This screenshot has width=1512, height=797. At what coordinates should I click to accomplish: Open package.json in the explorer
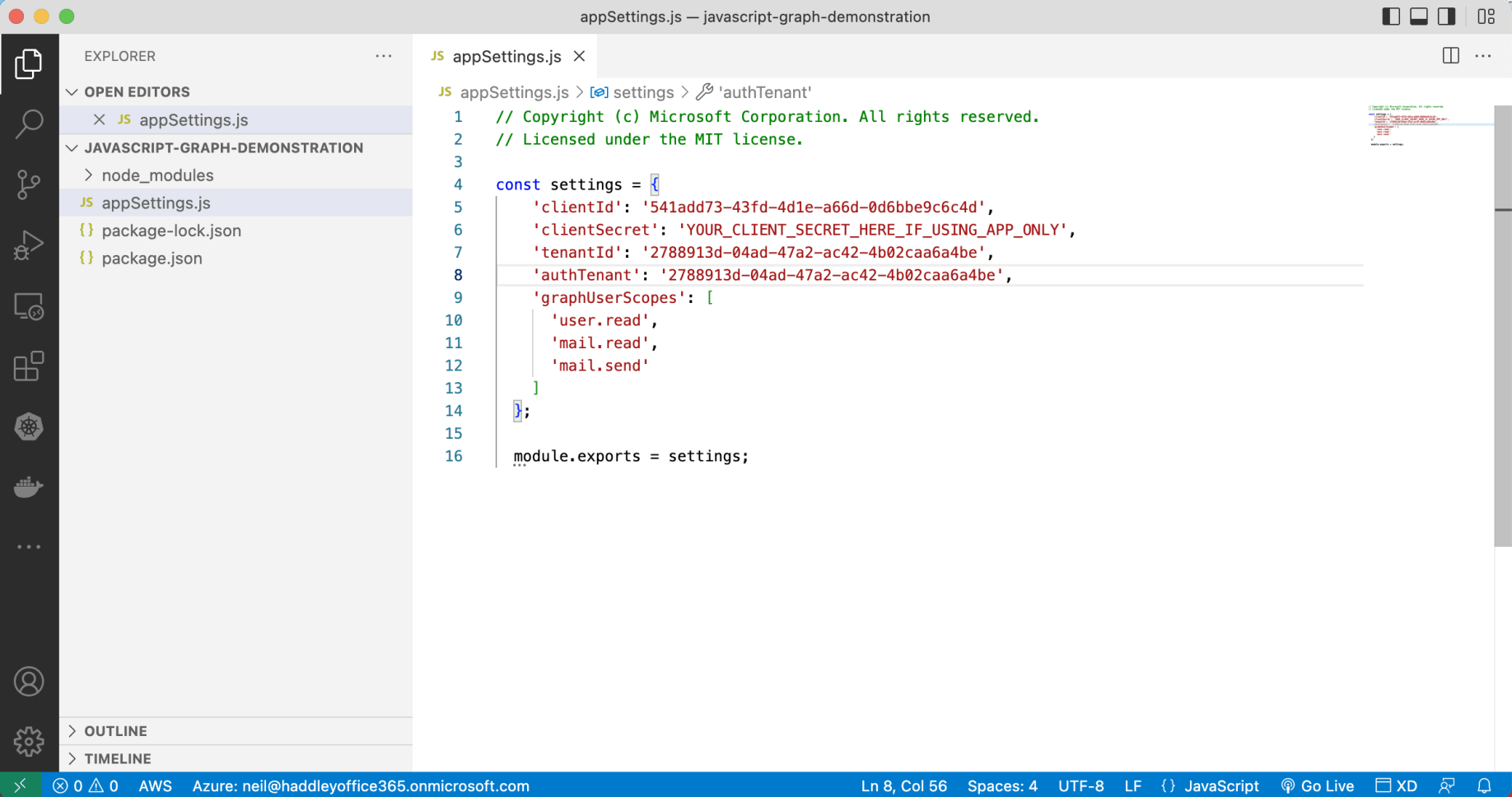click(x=152, y=259)
